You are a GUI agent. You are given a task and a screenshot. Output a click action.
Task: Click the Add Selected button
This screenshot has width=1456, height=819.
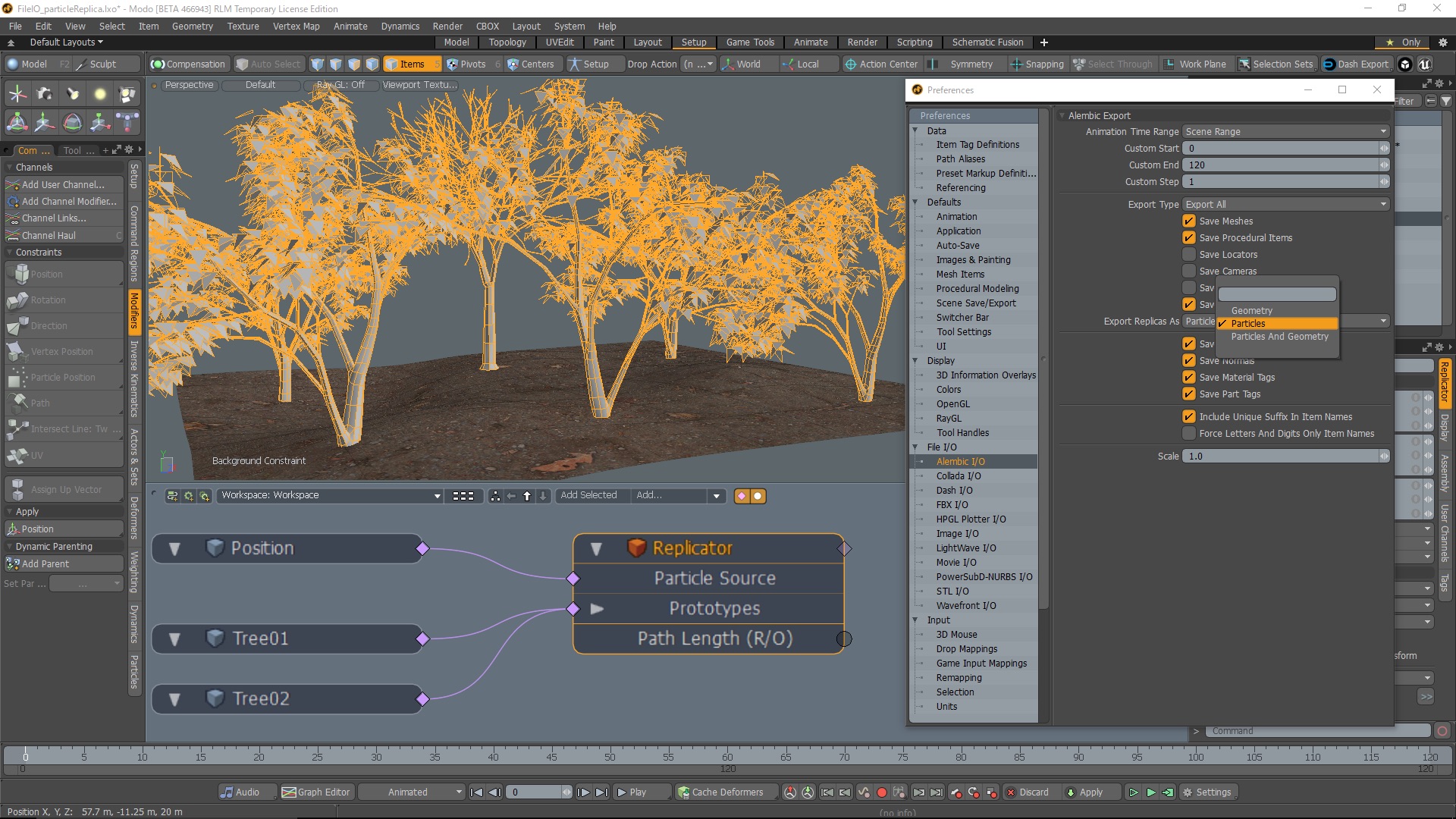tap(589, 494)
